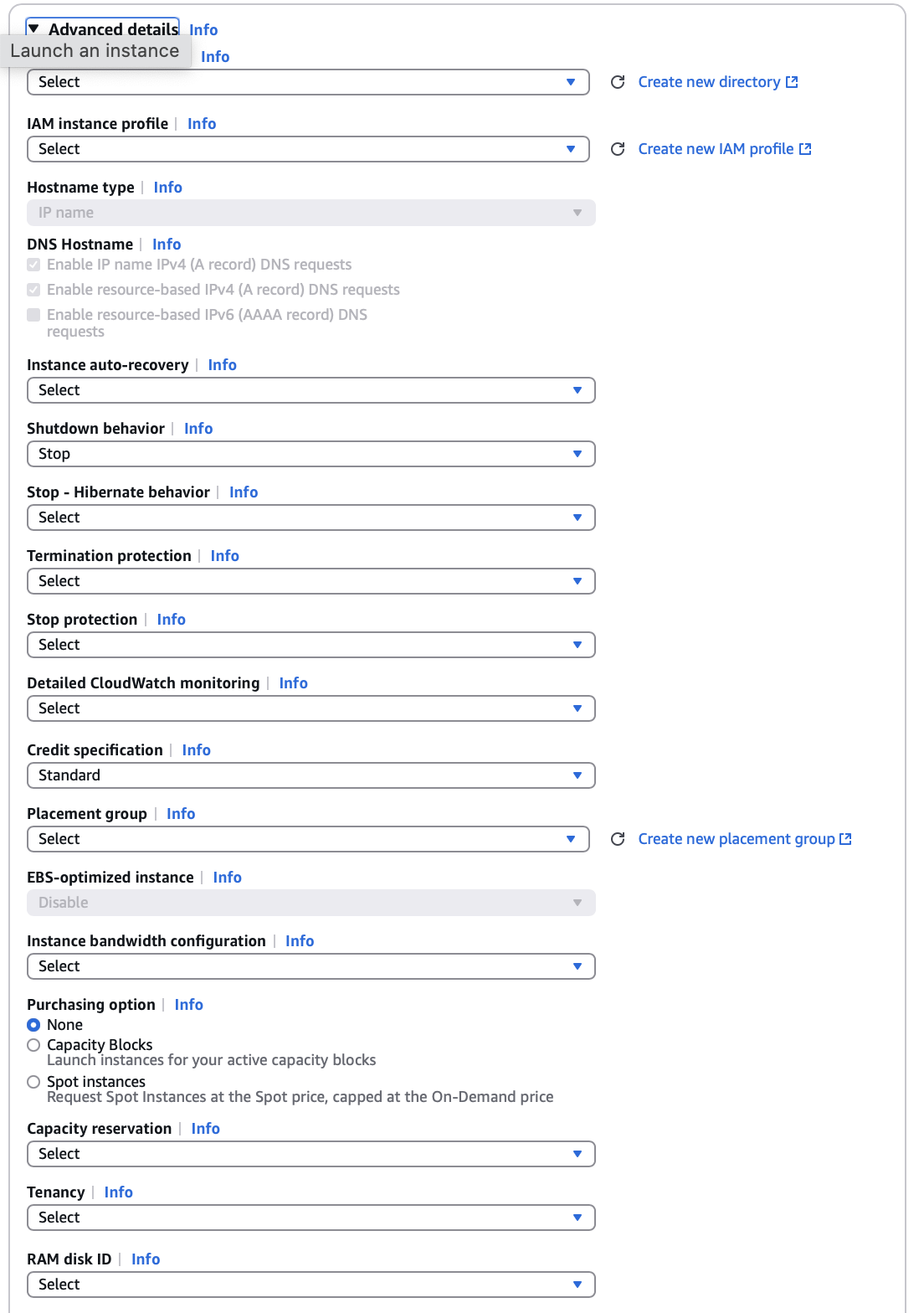Image resolution: width=924 pixels, height=1313 pixels.
Task: Click refresh icon beside Create new IAM profile
Action: 618,149
